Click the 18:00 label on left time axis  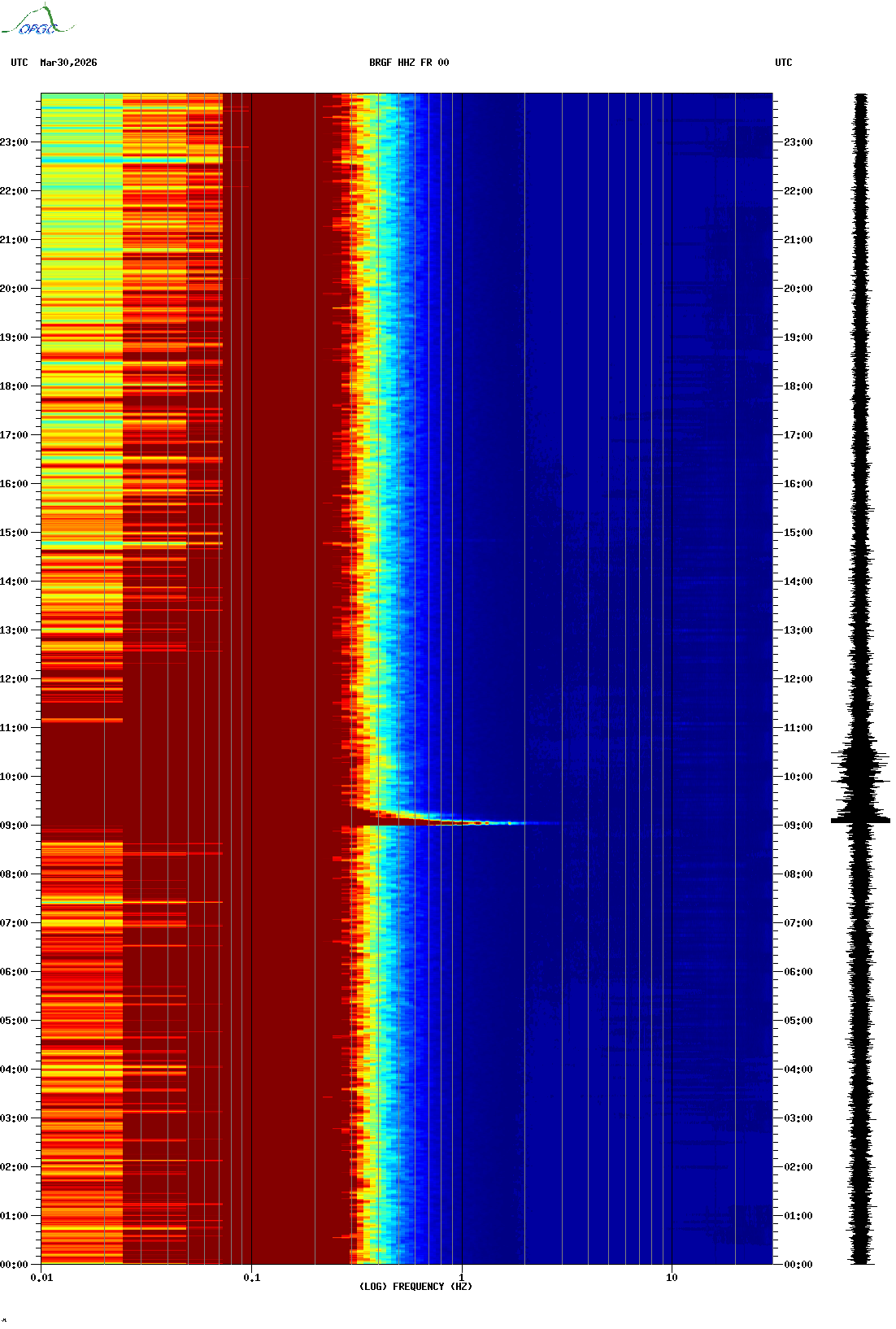(x=14, y=386)
